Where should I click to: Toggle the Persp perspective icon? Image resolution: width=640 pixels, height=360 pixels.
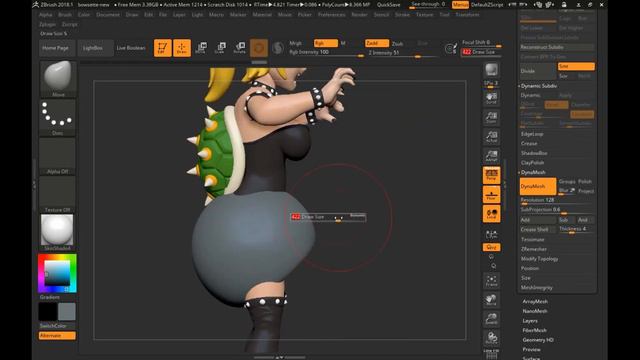491,175
